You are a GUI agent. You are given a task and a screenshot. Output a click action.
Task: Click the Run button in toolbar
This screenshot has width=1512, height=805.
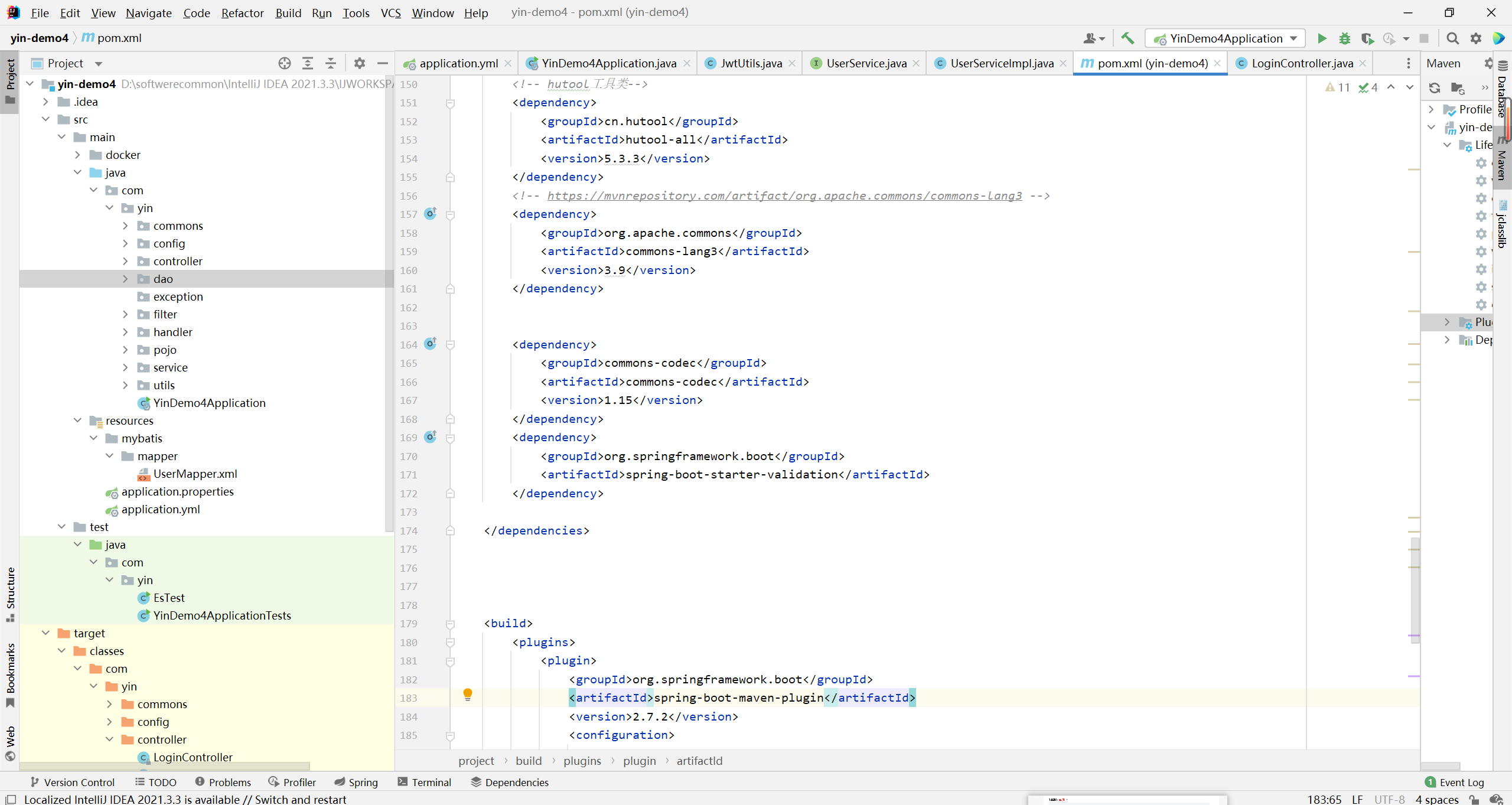pos(1321,38)
